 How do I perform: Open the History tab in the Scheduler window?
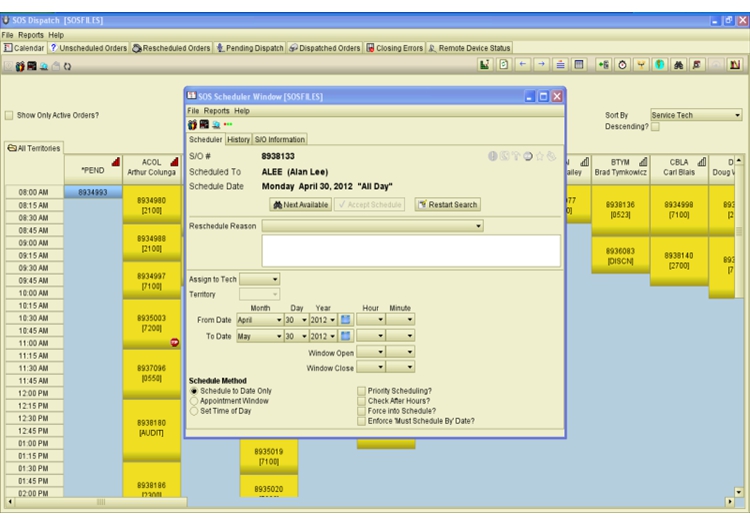238,139
